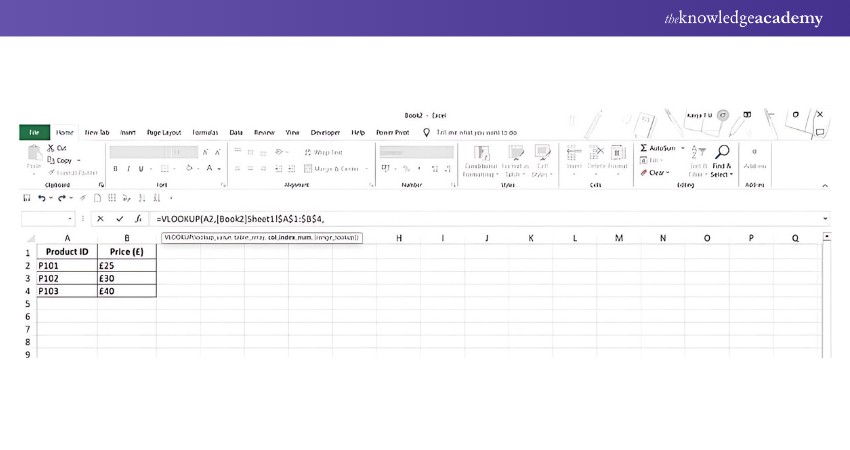Expand the formula bar chevron
The height and width of the screenshot is (450, 850).
[x=825, y=218]
